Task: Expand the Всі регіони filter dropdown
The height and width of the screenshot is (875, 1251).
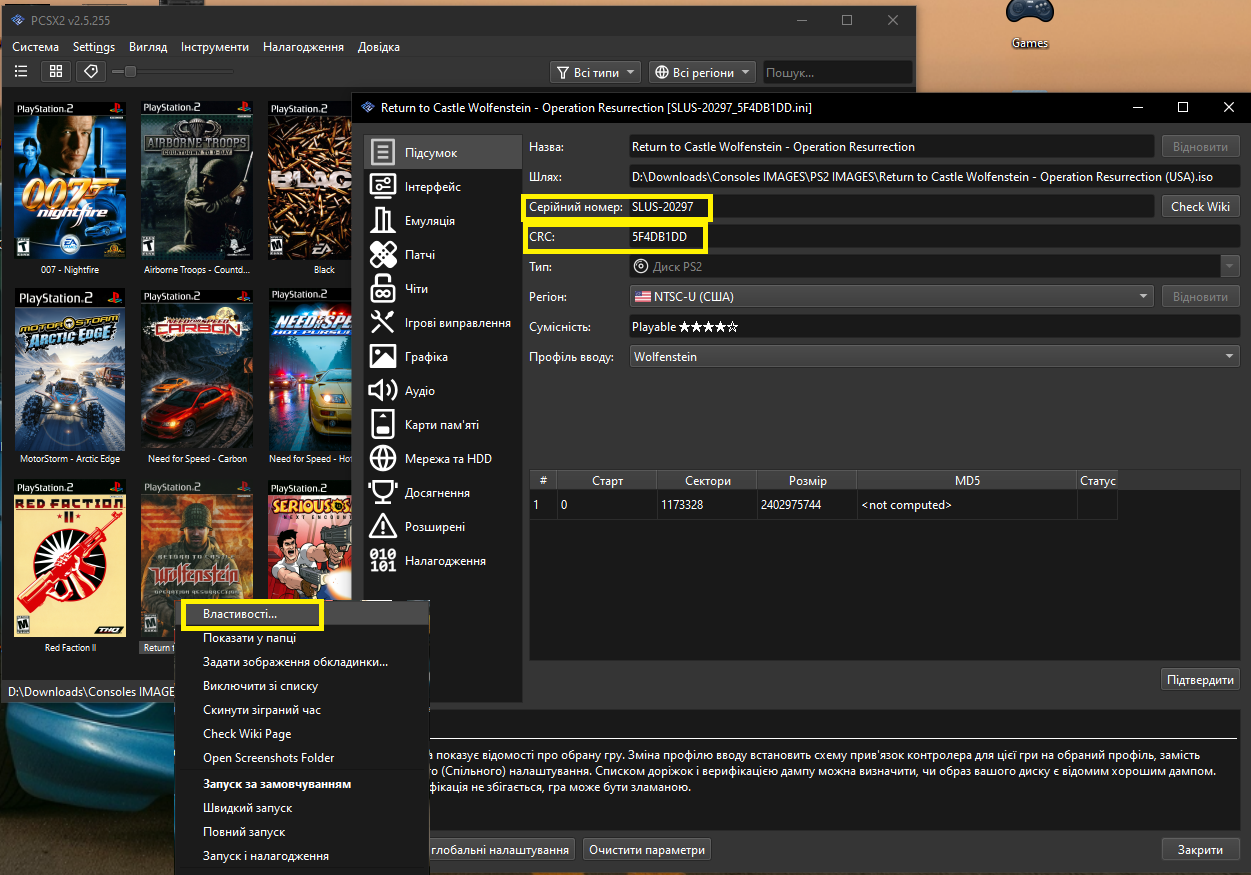Action: tap(703, 72)
